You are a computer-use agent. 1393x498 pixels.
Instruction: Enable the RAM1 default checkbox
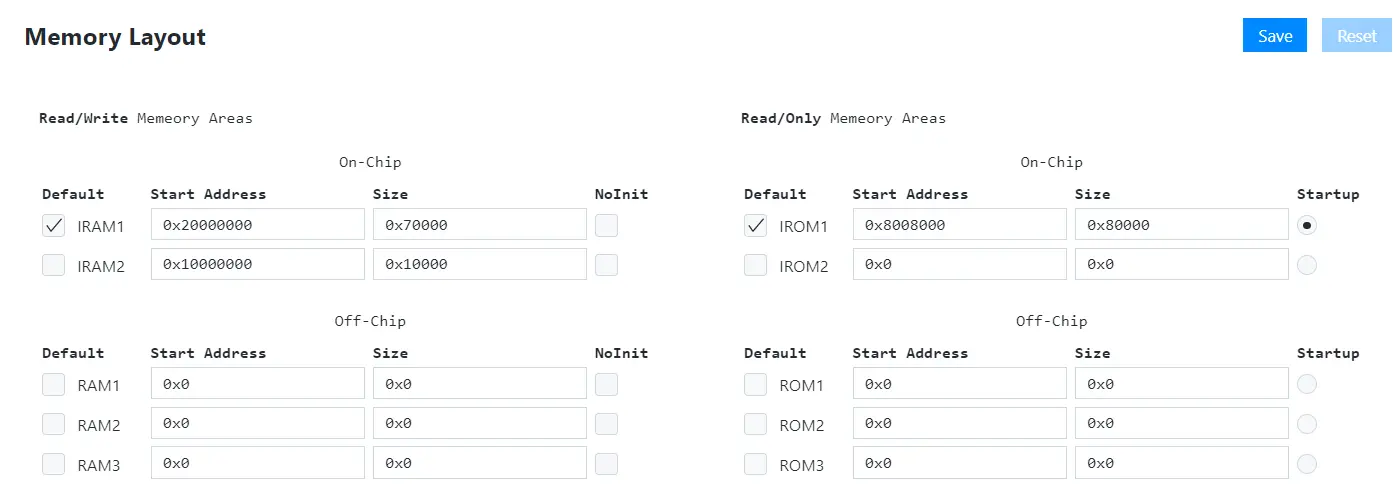coord(54,385)
